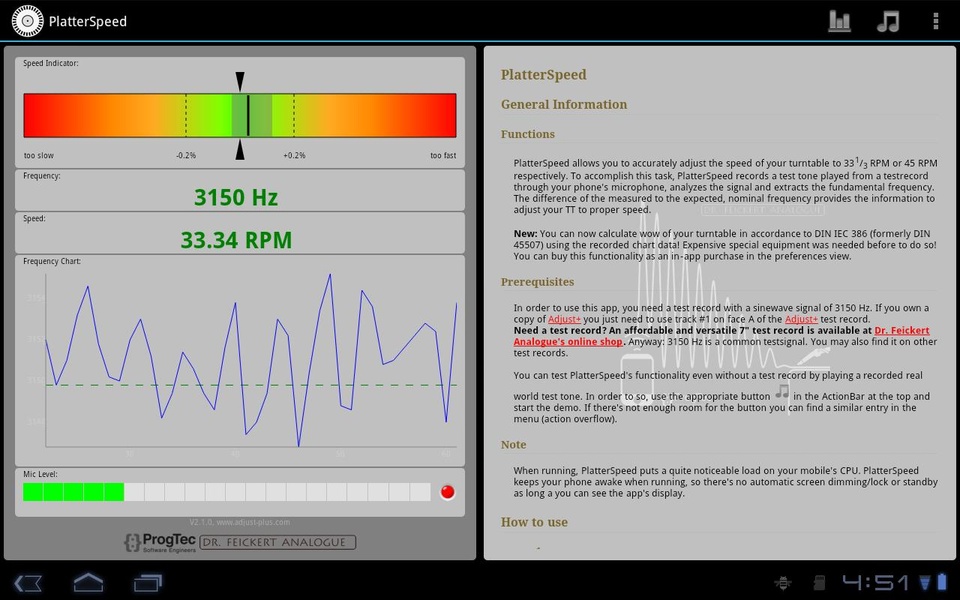Start the demo with music note icon

[888, 21]
